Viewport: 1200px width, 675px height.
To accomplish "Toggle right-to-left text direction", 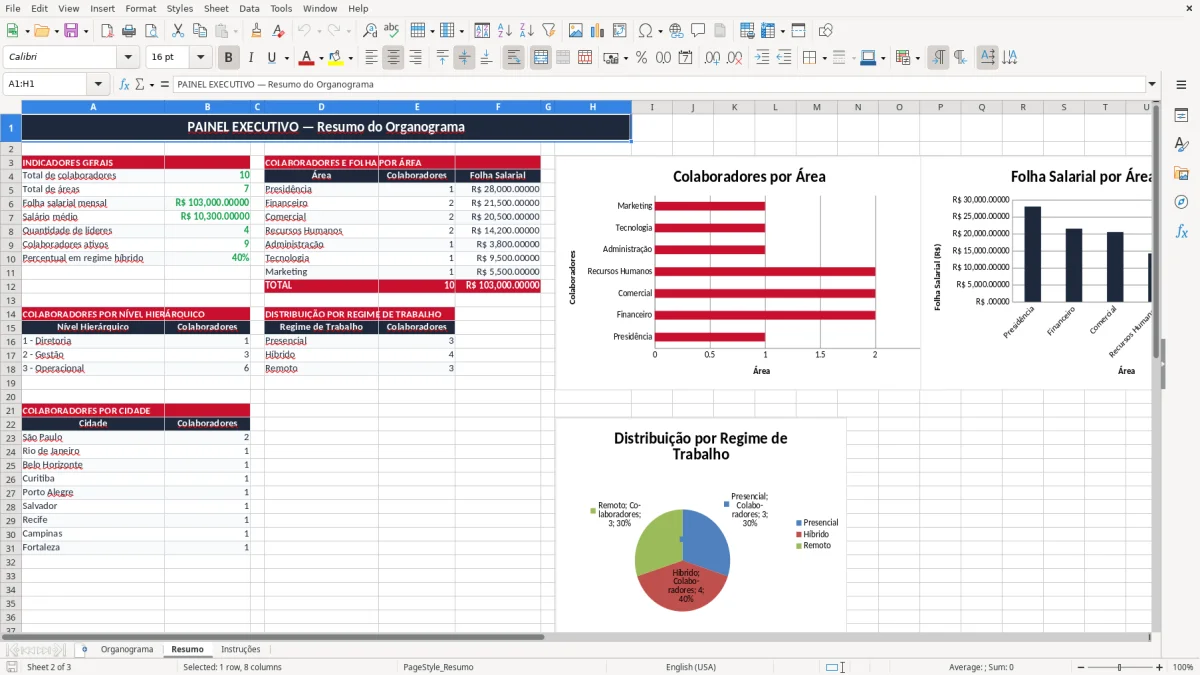I will [x=960, y=58].
